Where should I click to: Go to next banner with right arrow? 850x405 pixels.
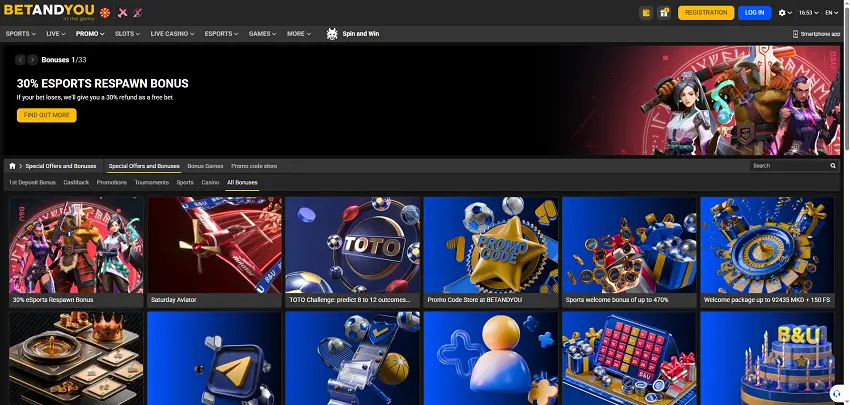[33, 60]
